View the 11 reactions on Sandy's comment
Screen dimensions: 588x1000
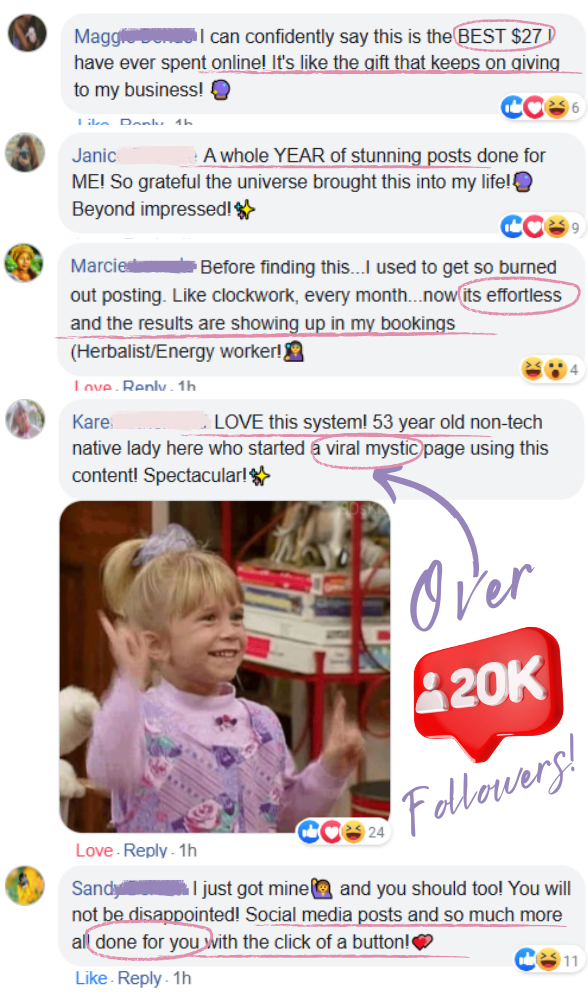point(548,959)
